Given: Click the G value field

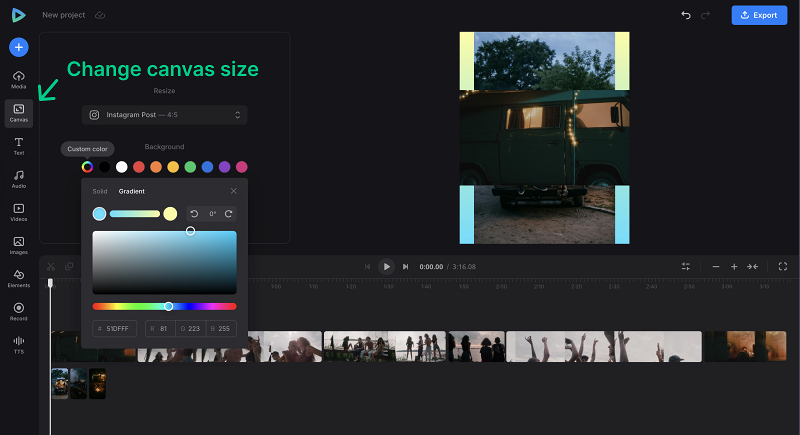Looking at the screenshot, I should click(190, 328).
